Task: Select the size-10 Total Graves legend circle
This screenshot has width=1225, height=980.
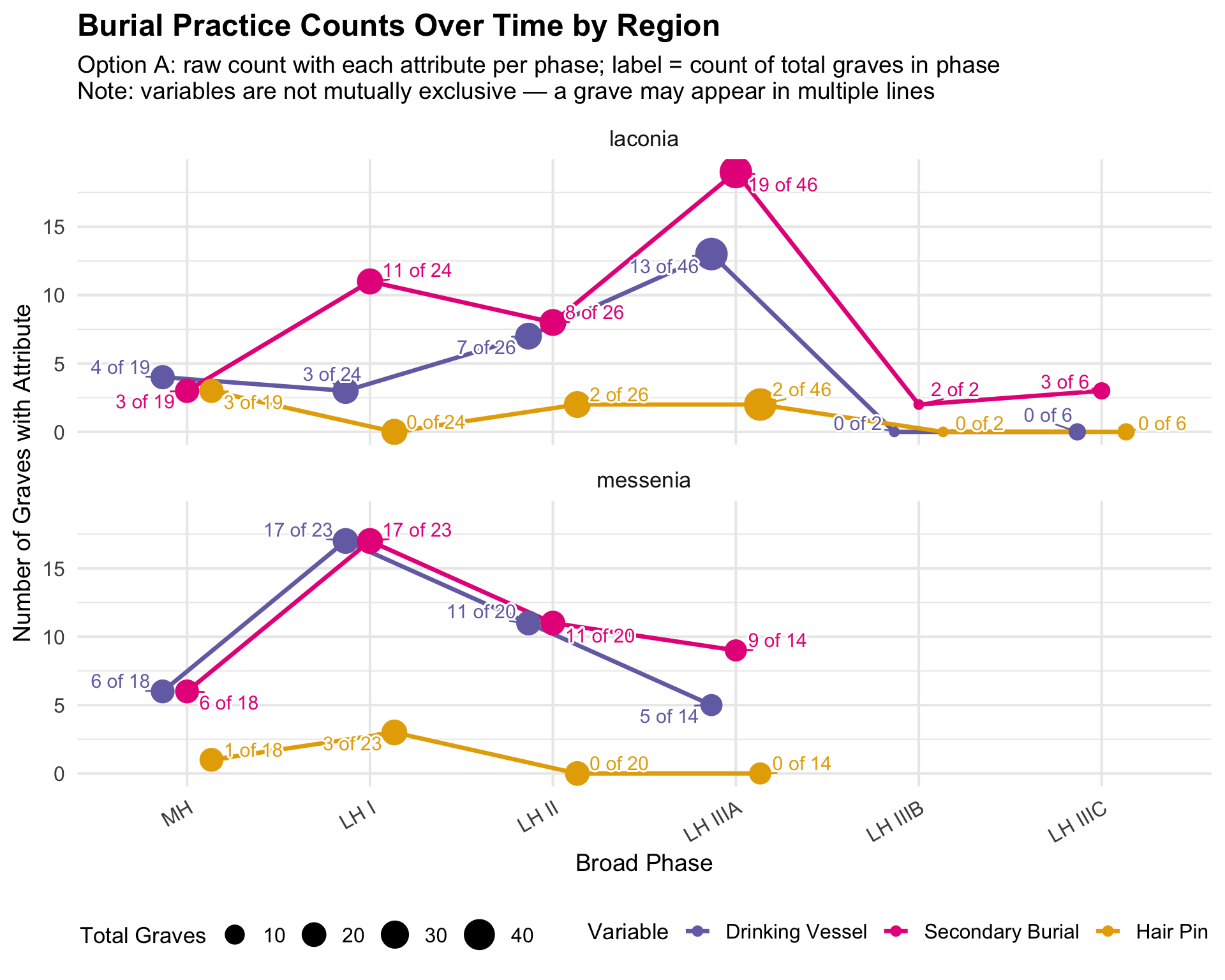Action: coord(235,936)
